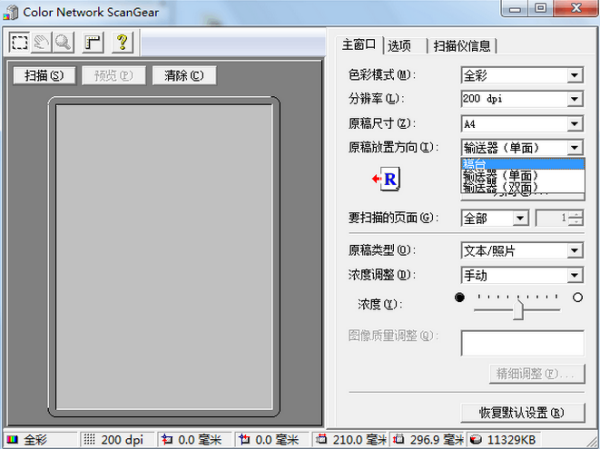600x449 pixels.
Task: Click the light density end circle
Action: click(x=577, y=297)
